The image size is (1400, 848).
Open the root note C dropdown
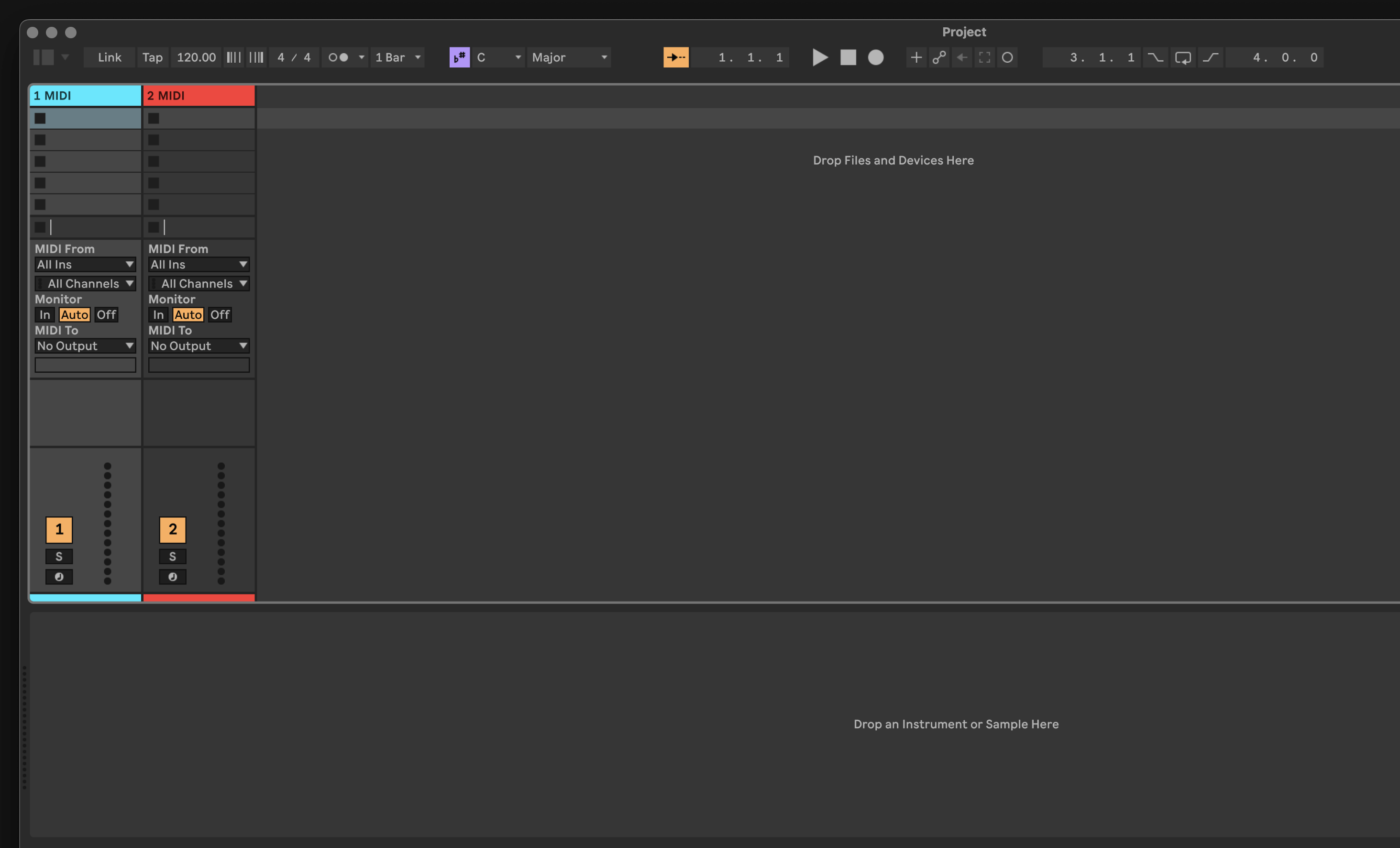pyautogui.click(x=499, y=57)
